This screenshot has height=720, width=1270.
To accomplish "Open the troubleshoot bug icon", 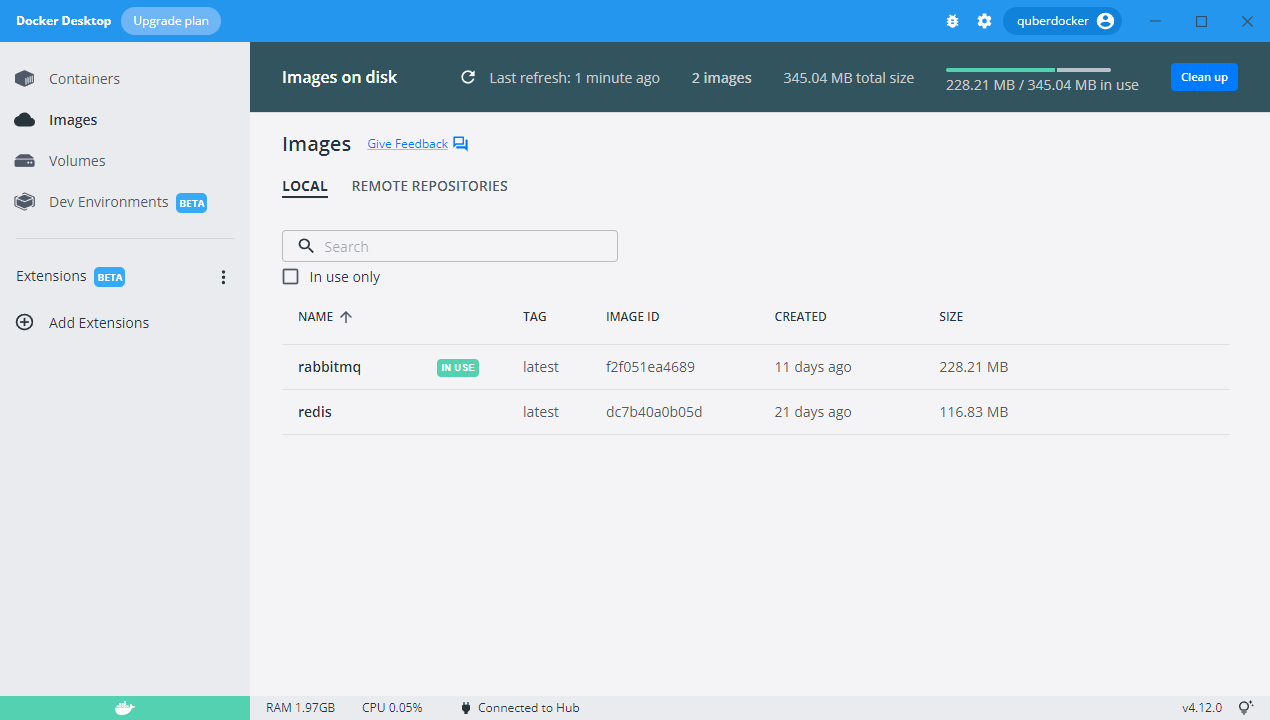I will click(x=952, y=21).
